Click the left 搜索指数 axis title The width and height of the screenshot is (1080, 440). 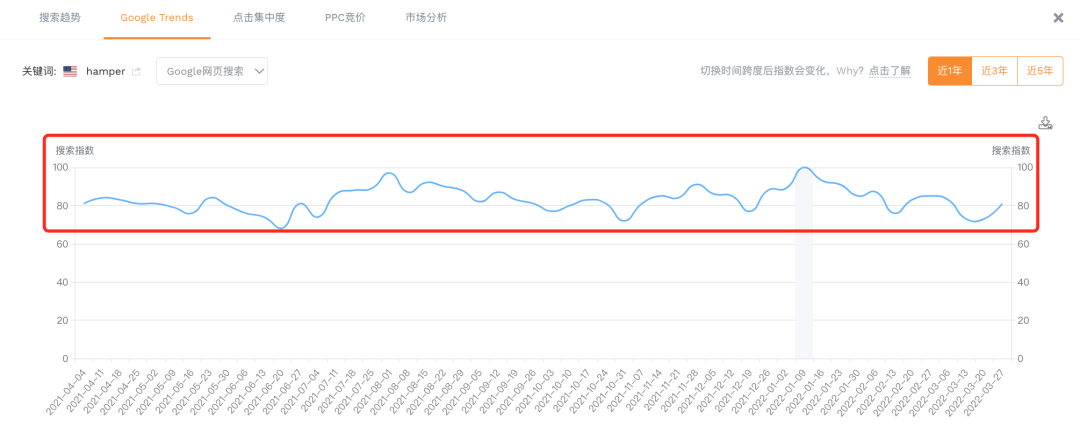click(x=74, y=151)
